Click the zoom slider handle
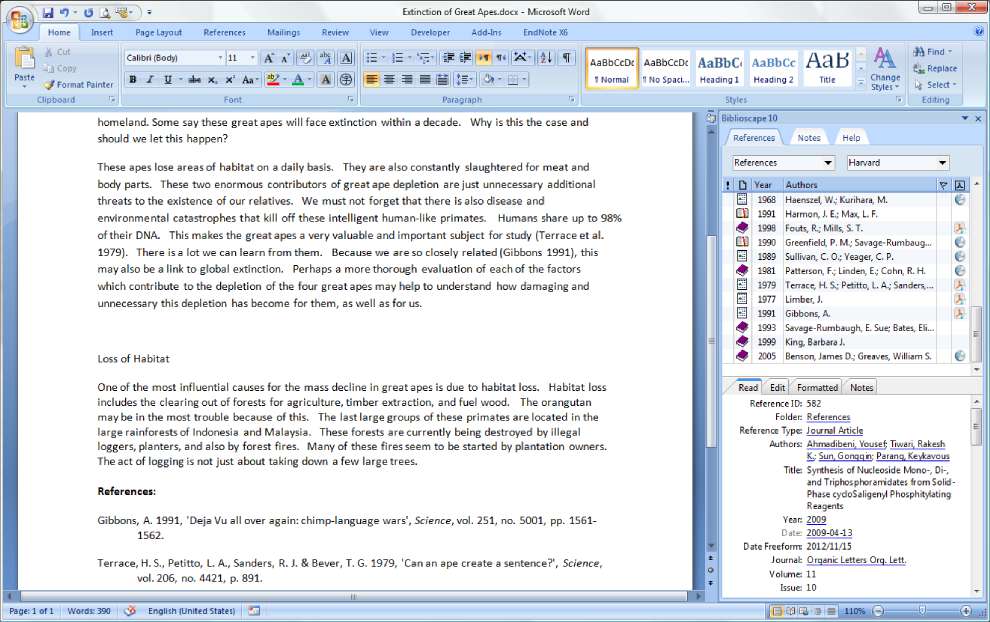This screenshot has height=622, width=990. click(x=922, y=611)
